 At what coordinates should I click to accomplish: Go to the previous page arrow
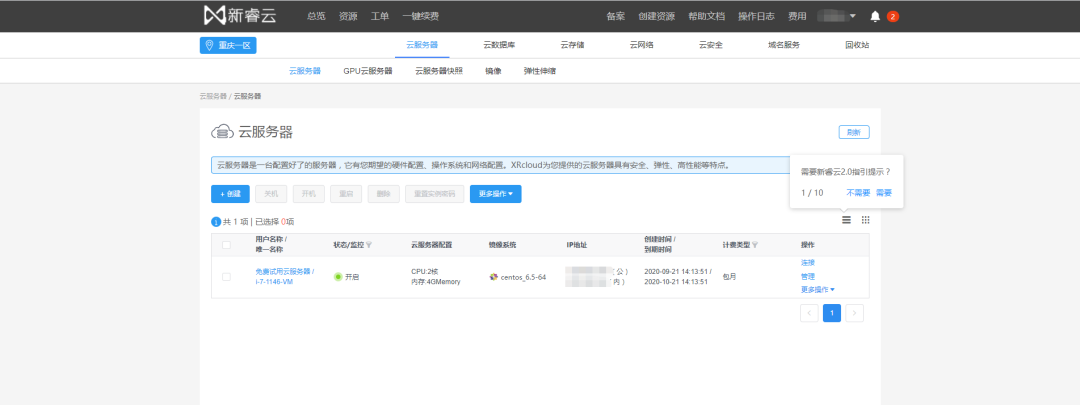click(809, 313)
